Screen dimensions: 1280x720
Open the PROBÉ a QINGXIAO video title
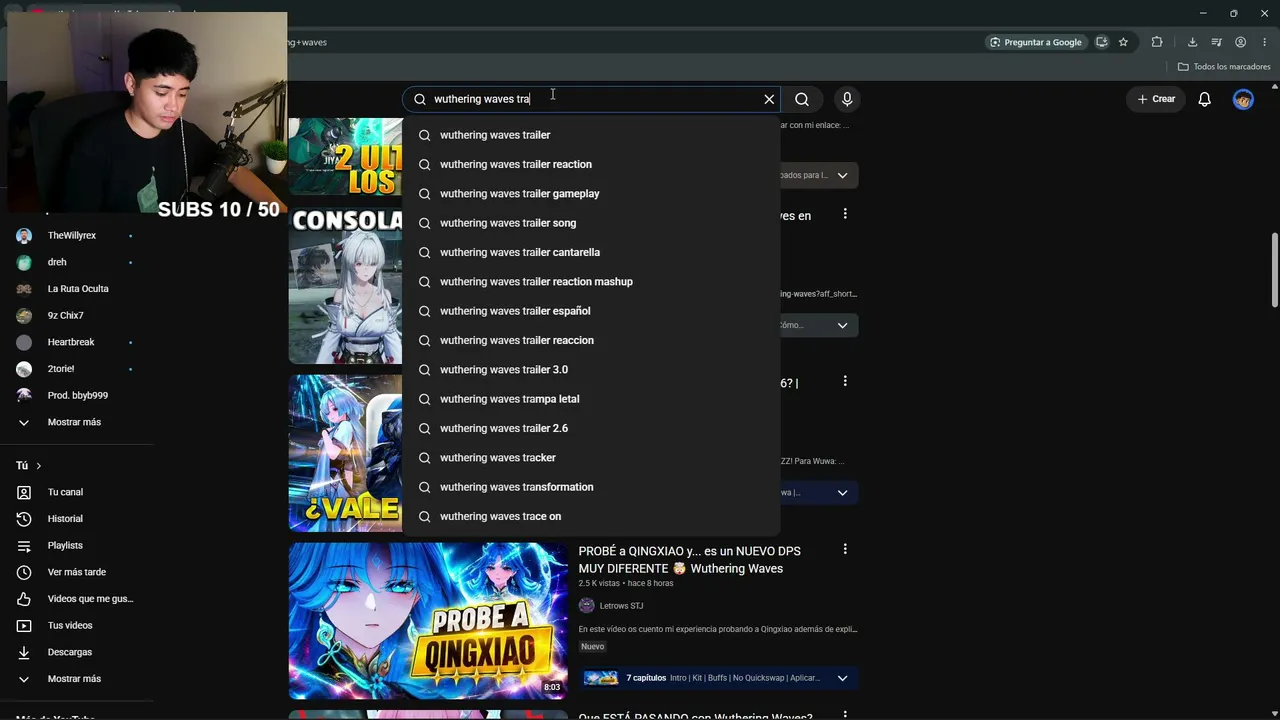click(690, 560)
